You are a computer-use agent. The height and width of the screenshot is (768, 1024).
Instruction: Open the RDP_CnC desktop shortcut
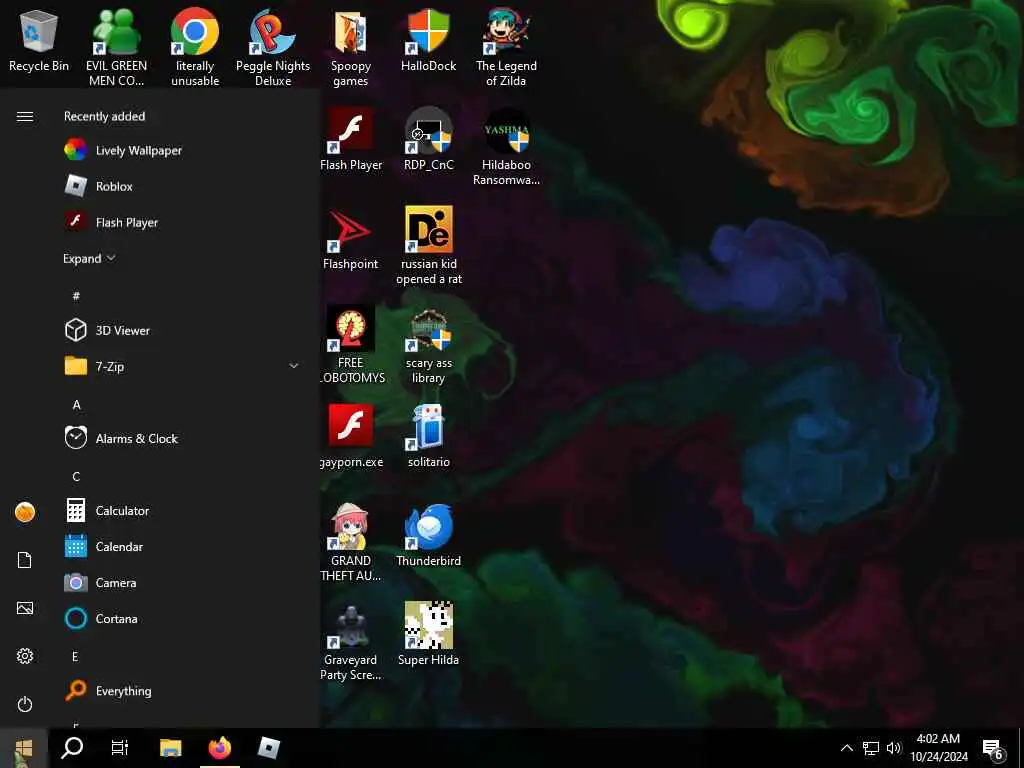(x=428, y=139)
